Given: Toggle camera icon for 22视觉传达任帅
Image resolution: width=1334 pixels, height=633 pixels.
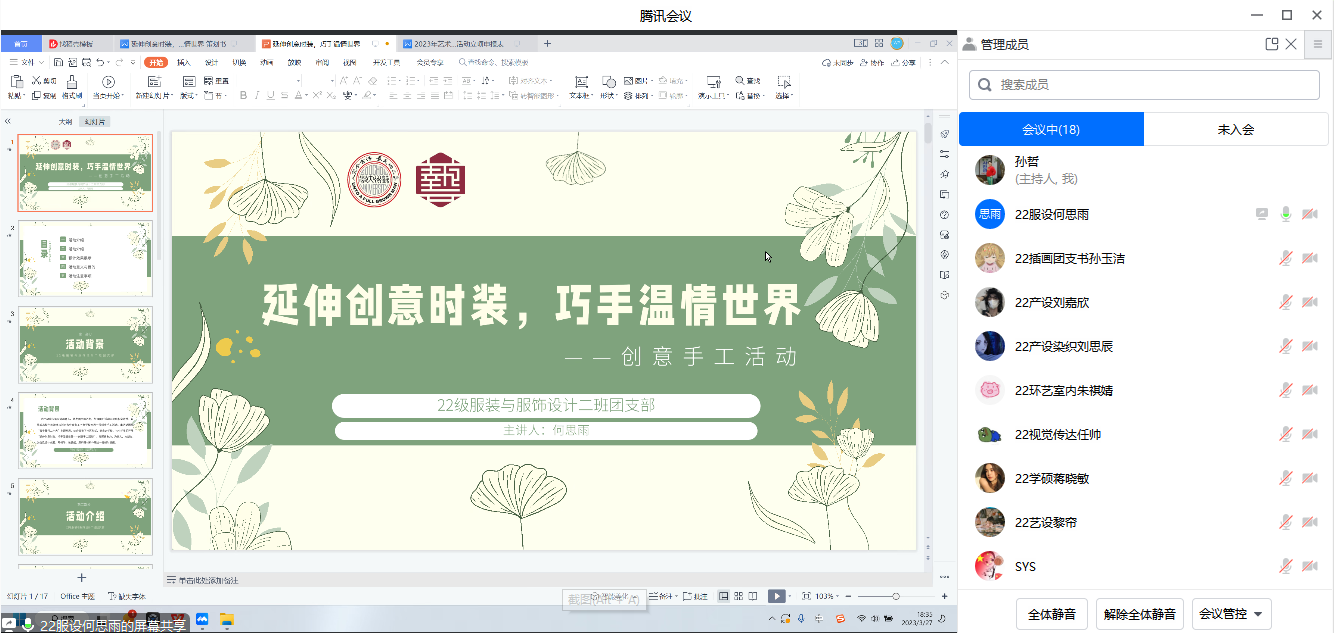Looking at the screenshot, I should click(1309, 434).
